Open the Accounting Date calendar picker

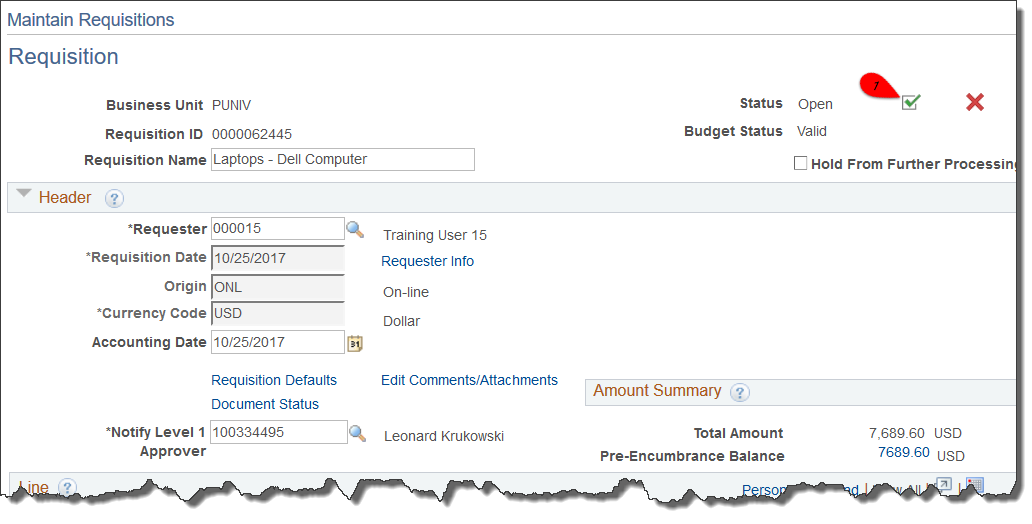point(355,343)
